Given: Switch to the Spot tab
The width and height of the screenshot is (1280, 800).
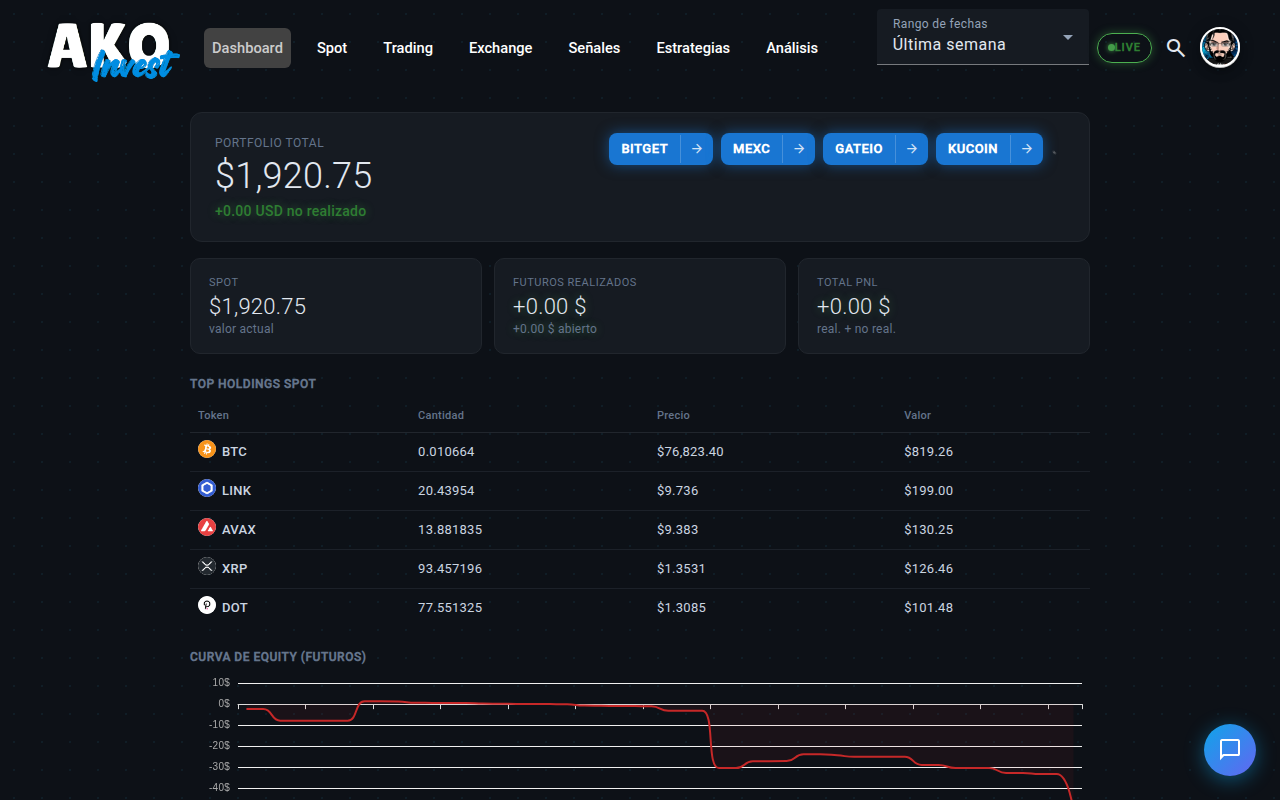Looking at the screenshot, I should point(332,48).
